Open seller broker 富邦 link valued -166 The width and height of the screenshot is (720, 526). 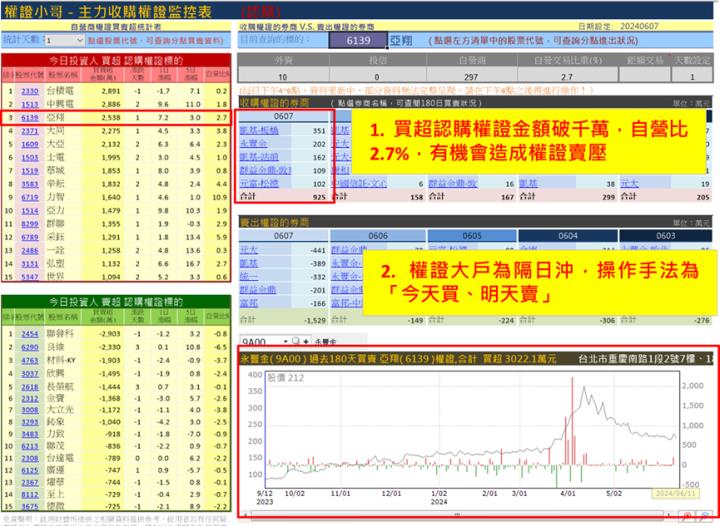coord(249,303)
